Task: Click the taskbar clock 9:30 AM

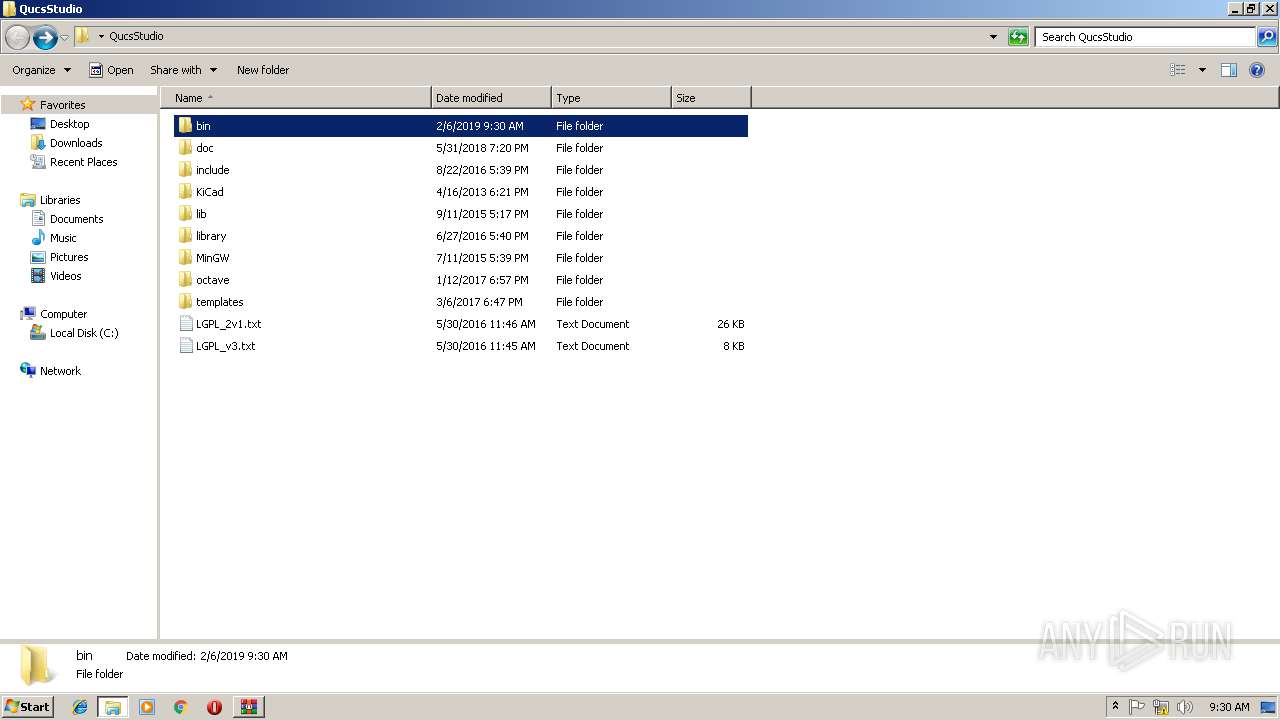Action: [x=1229, y=707]
